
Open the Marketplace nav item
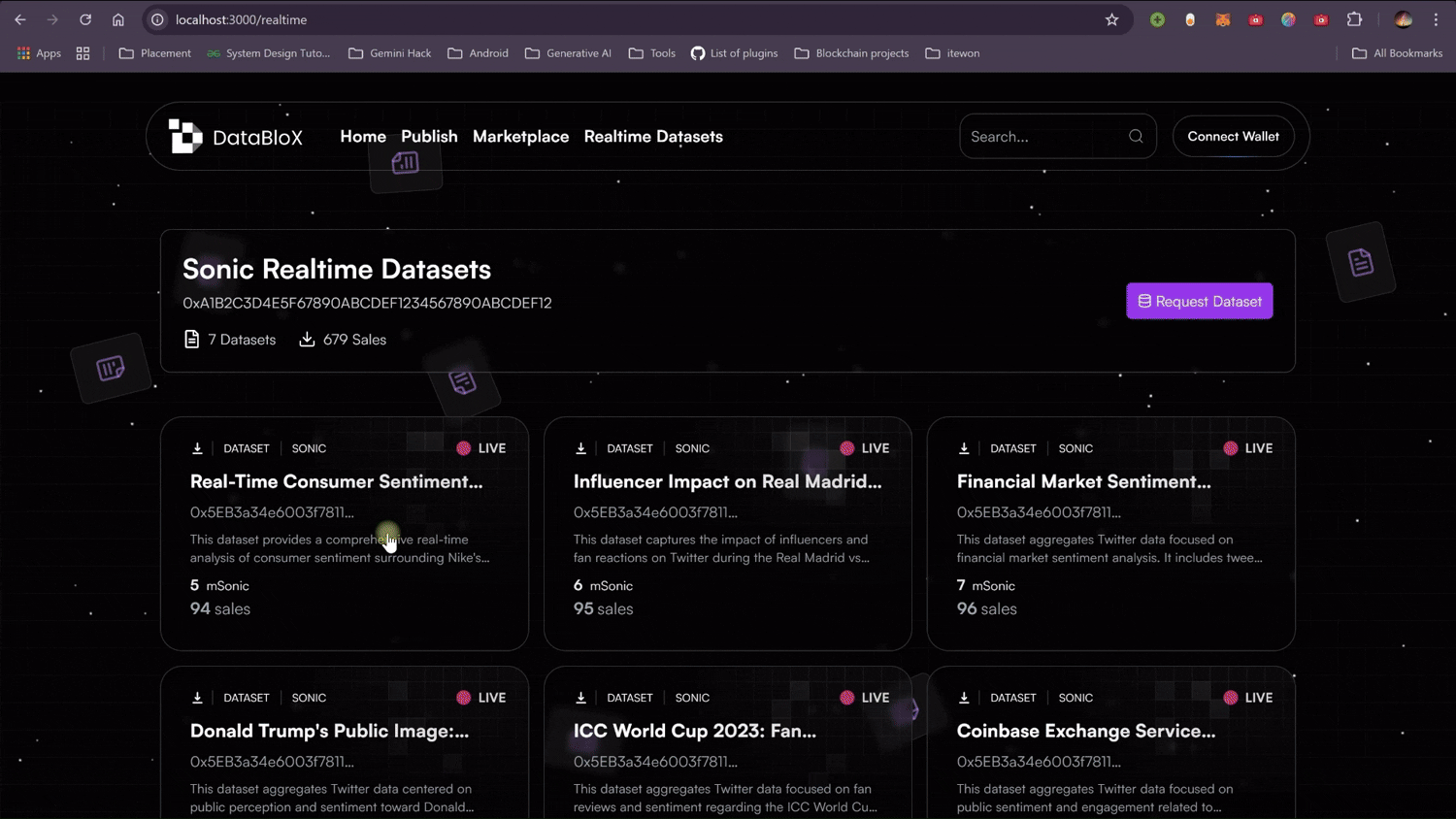click(520, 137)
